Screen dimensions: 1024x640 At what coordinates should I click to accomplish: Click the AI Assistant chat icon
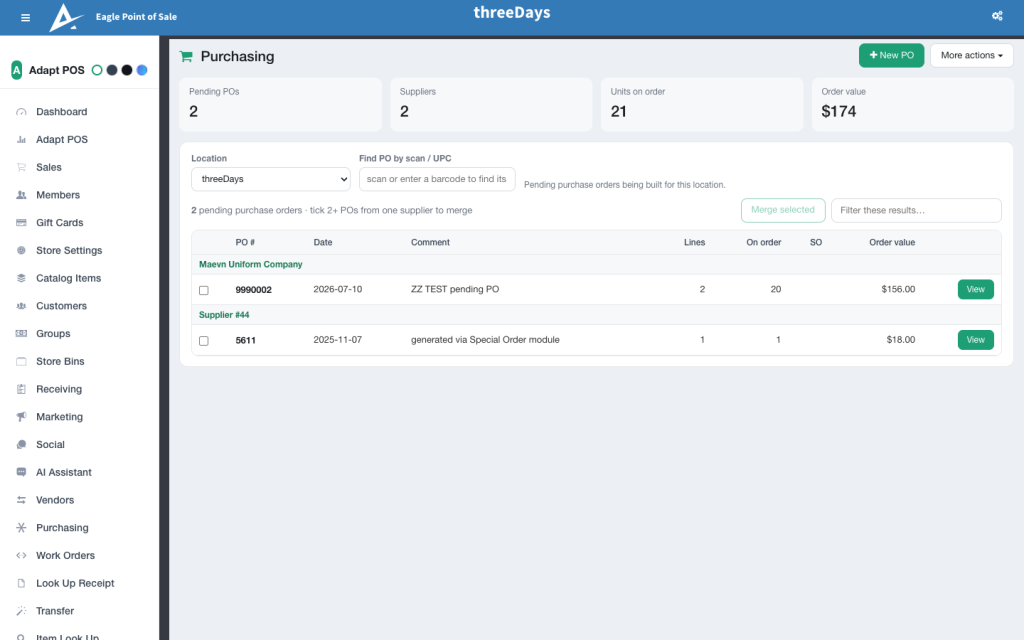coord(21,472)
